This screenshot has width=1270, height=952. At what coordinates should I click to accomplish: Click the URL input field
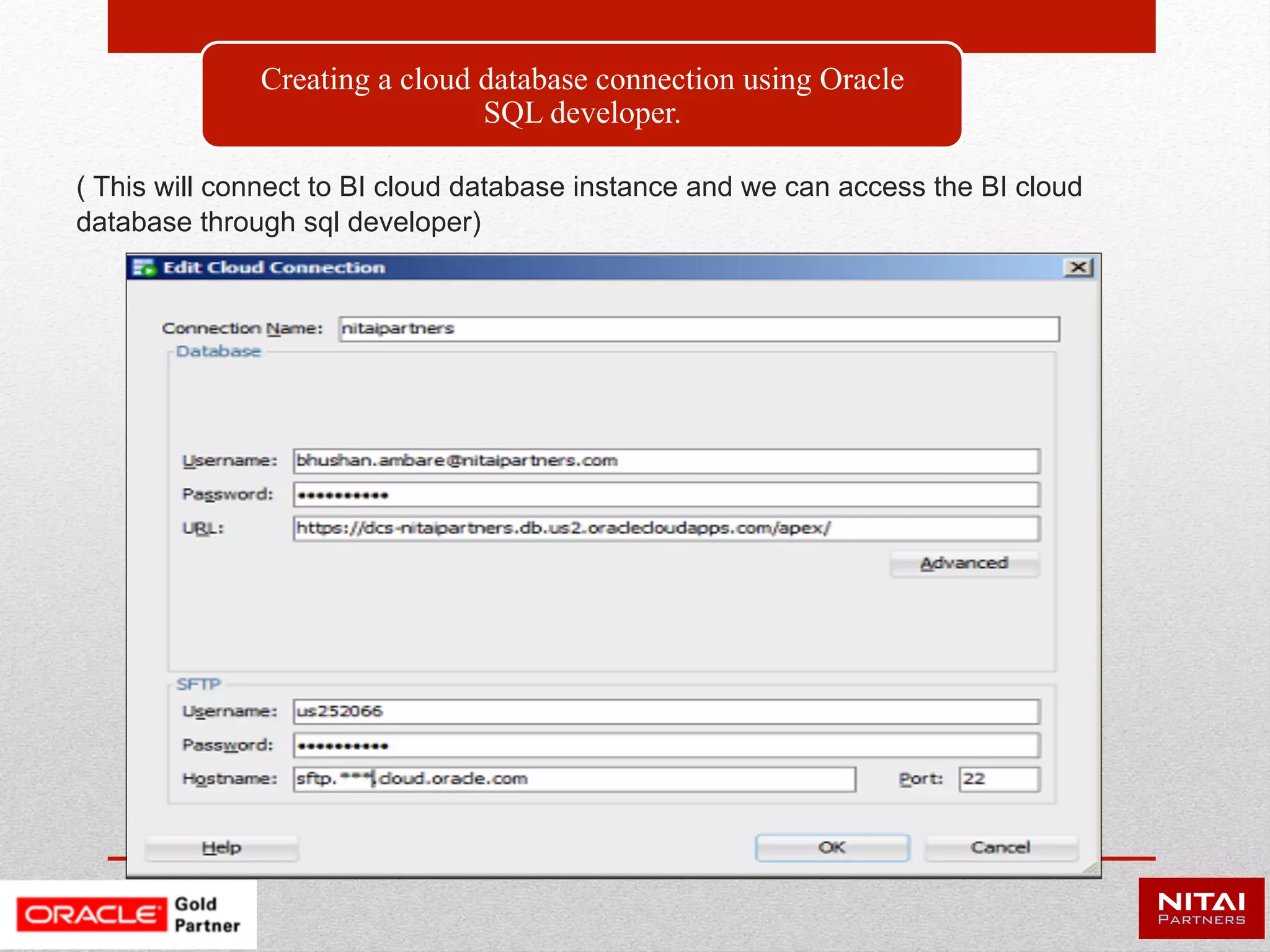[666, 529]
